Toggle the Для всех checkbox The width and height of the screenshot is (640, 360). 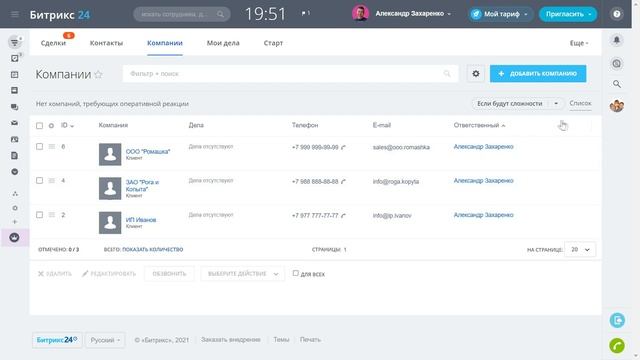(296, 273)
